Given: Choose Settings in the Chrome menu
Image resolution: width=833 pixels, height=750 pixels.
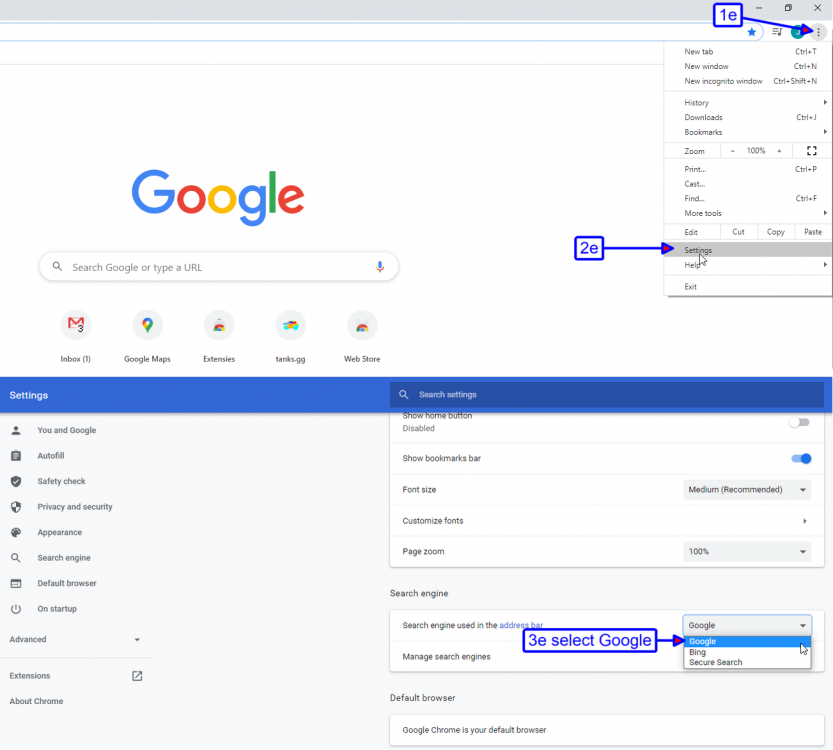Looking at the screenshot, I should pos(748,250).
